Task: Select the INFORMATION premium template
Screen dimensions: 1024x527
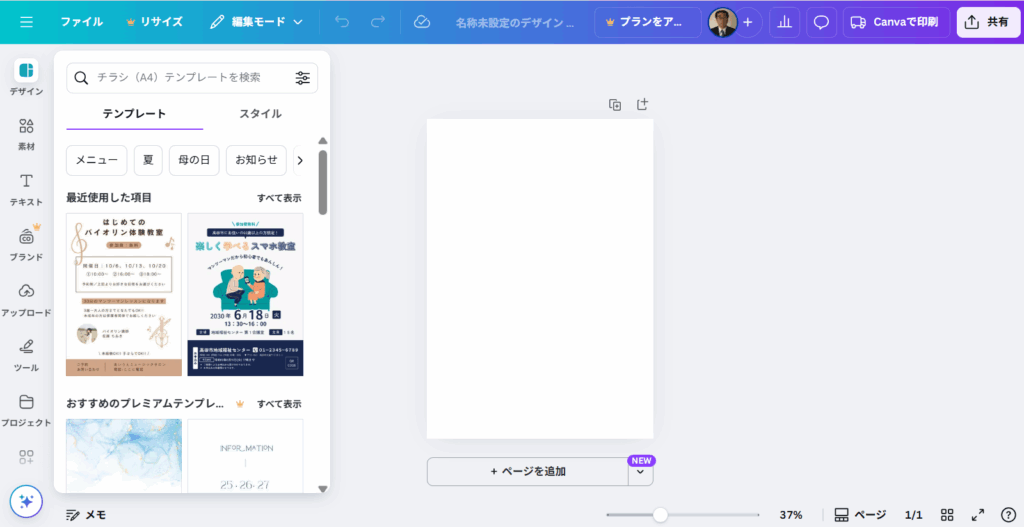Action: [246, 456]
